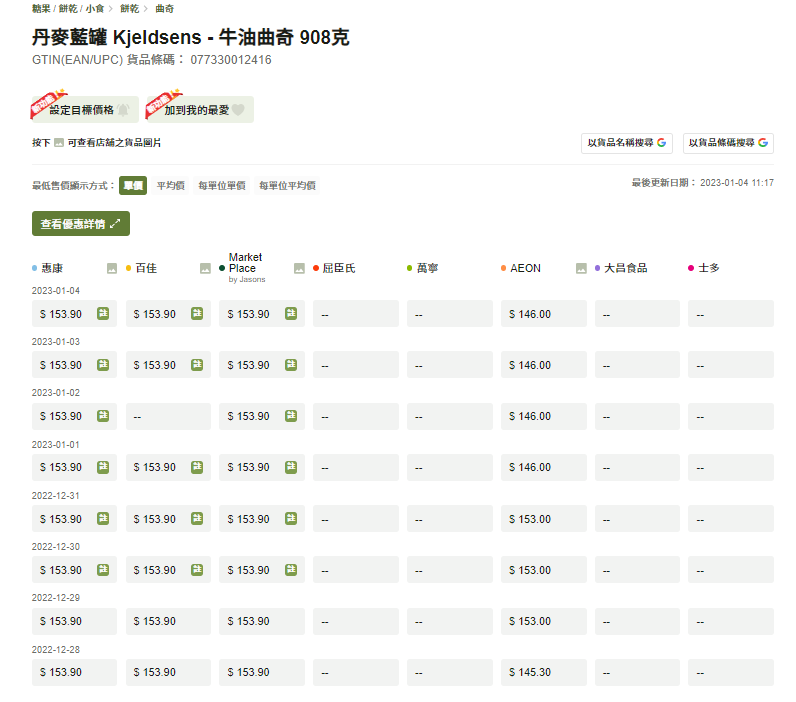Open the 曲奇 breadcrumb link
The width and height of the screenshot is (796, 702).
click(x=164, y=9)
